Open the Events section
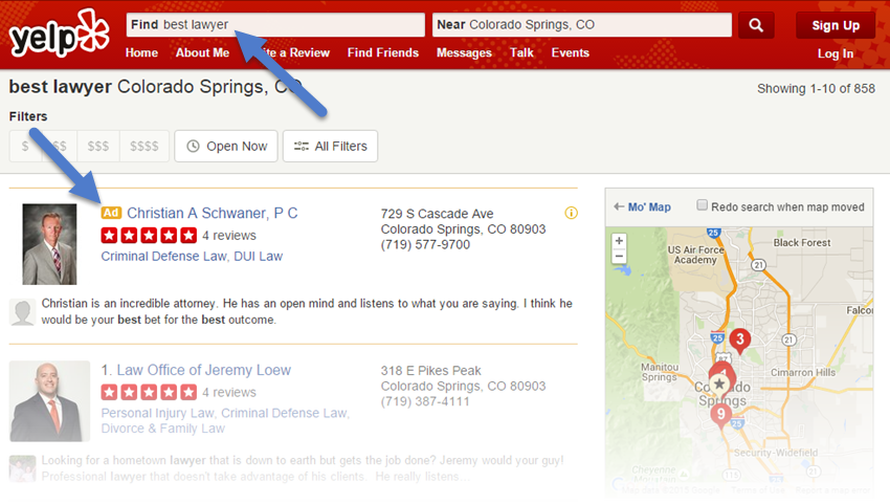 coord(570,53)
